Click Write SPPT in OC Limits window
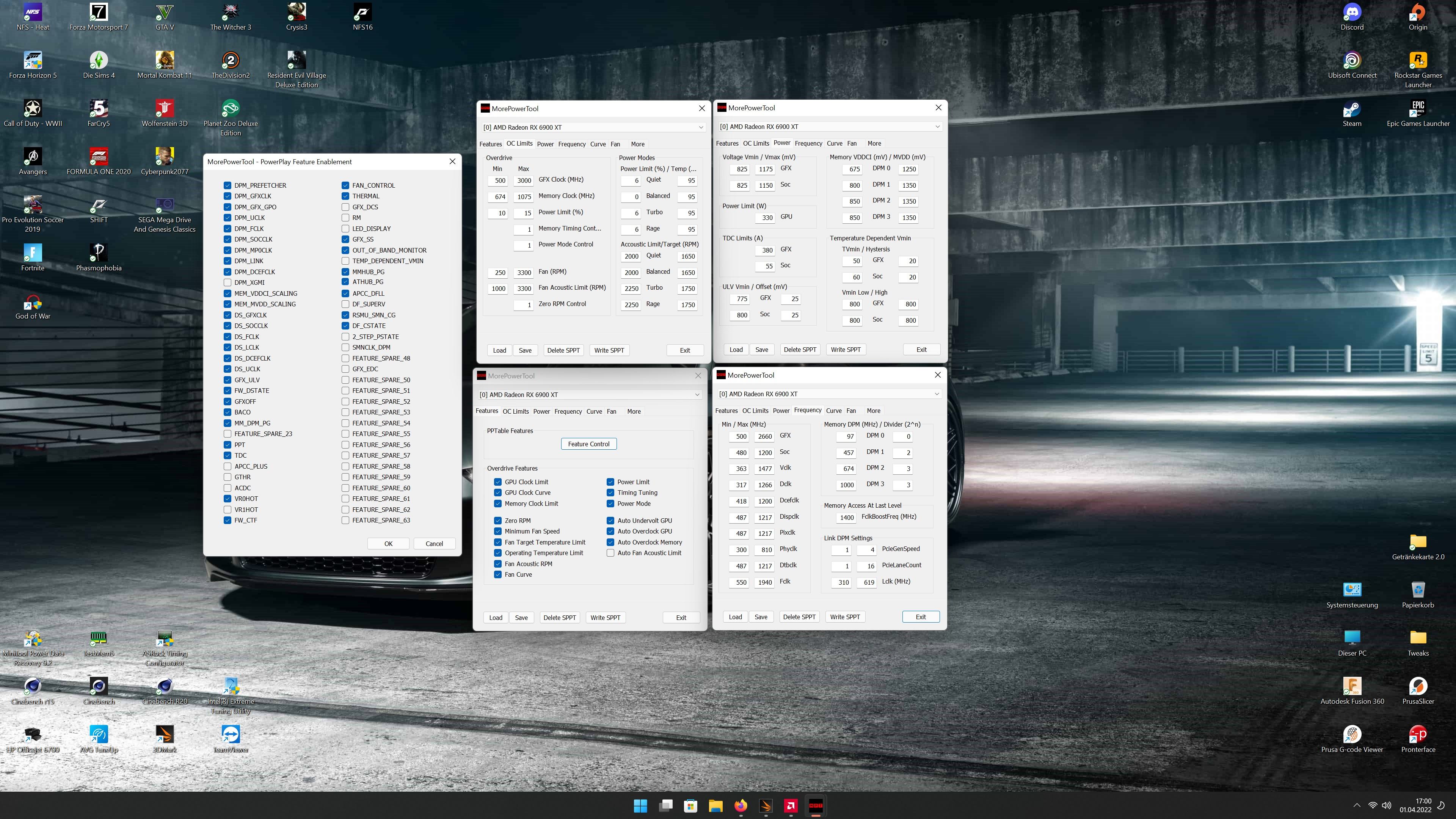 click(609, 350)
